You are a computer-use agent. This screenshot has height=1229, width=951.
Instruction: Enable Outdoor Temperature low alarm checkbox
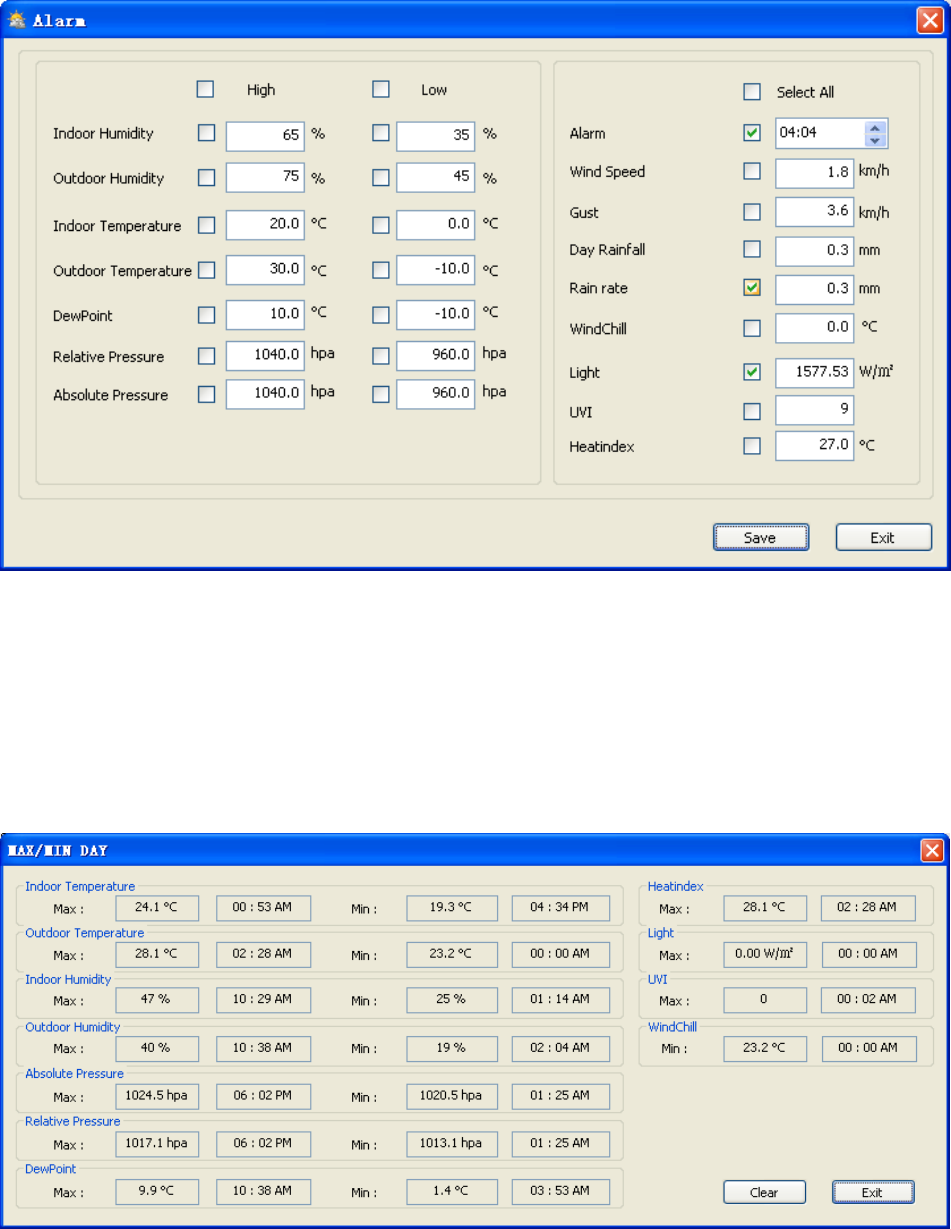point(380,269)
